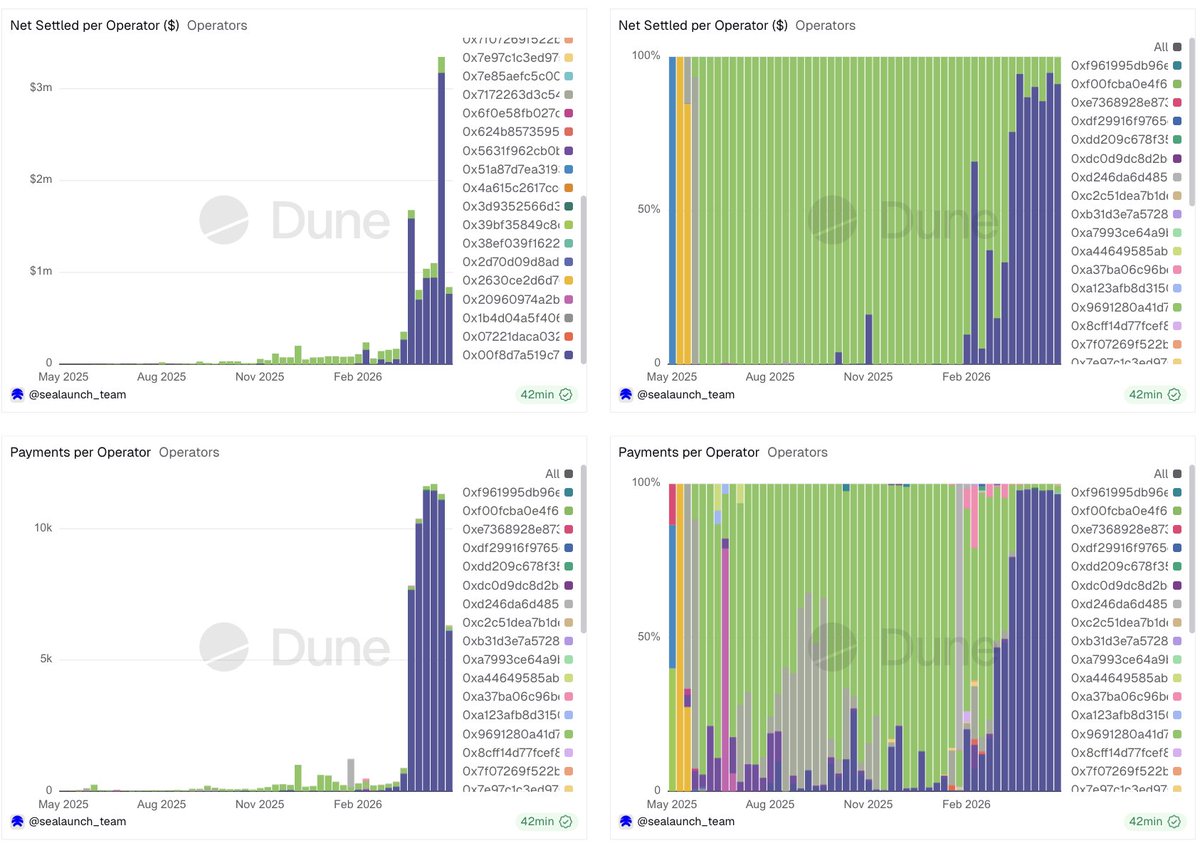Image resolution: width=1200 pixels, height=848 pixels.
Task: Toggle All series in Payments count legend
Action: pyautogui.click(x=559, y=473)
